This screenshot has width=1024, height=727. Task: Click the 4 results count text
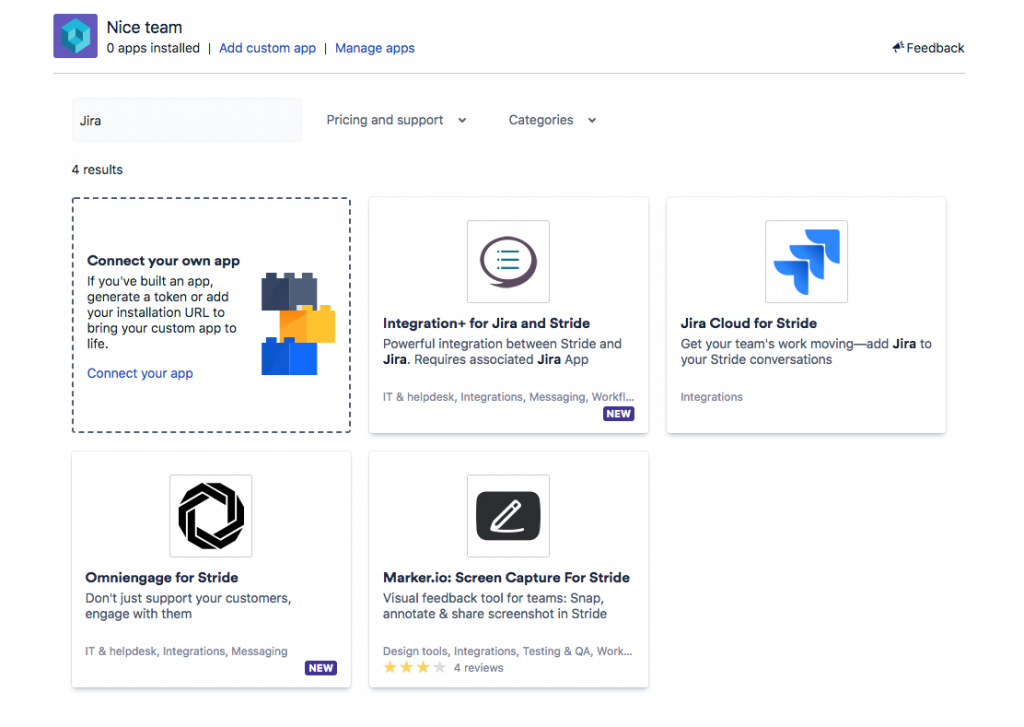[x=97, y=170]
